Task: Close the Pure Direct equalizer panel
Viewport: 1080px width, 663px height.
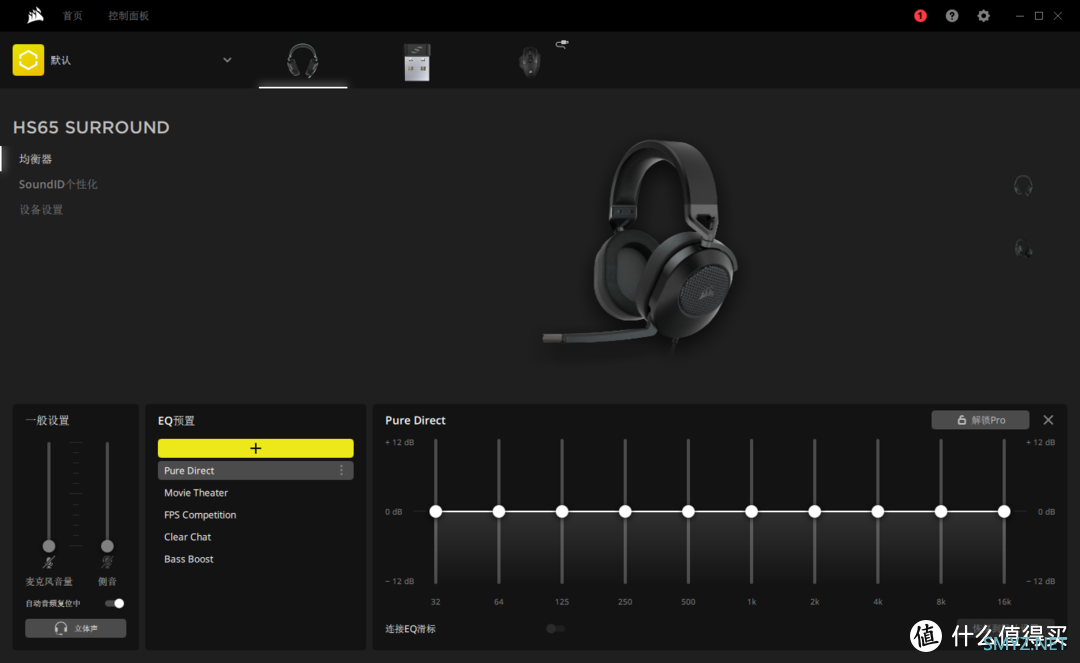Action: tap(1048, 420)
